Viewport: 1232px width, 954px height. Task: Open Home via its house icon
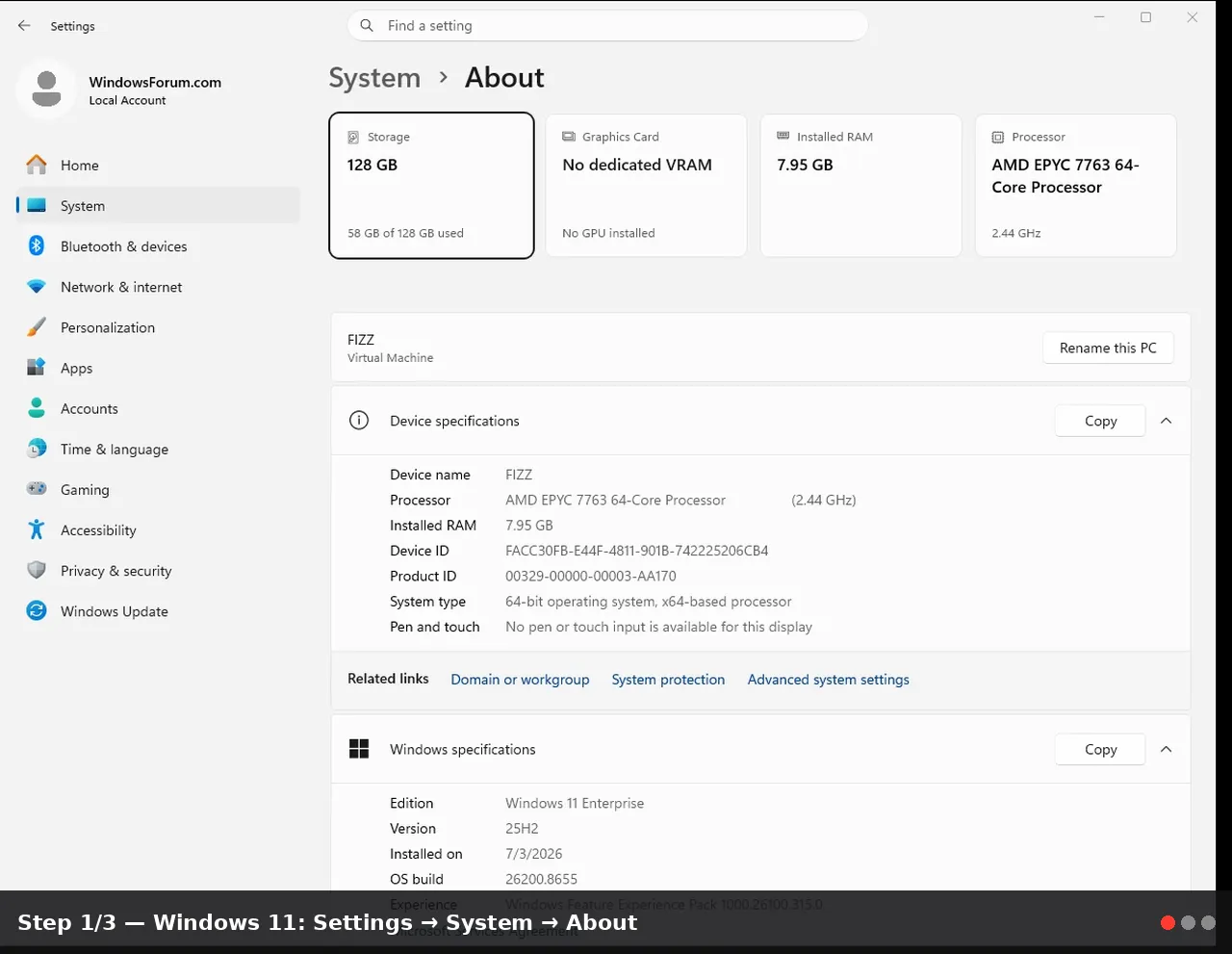[37, 166]
